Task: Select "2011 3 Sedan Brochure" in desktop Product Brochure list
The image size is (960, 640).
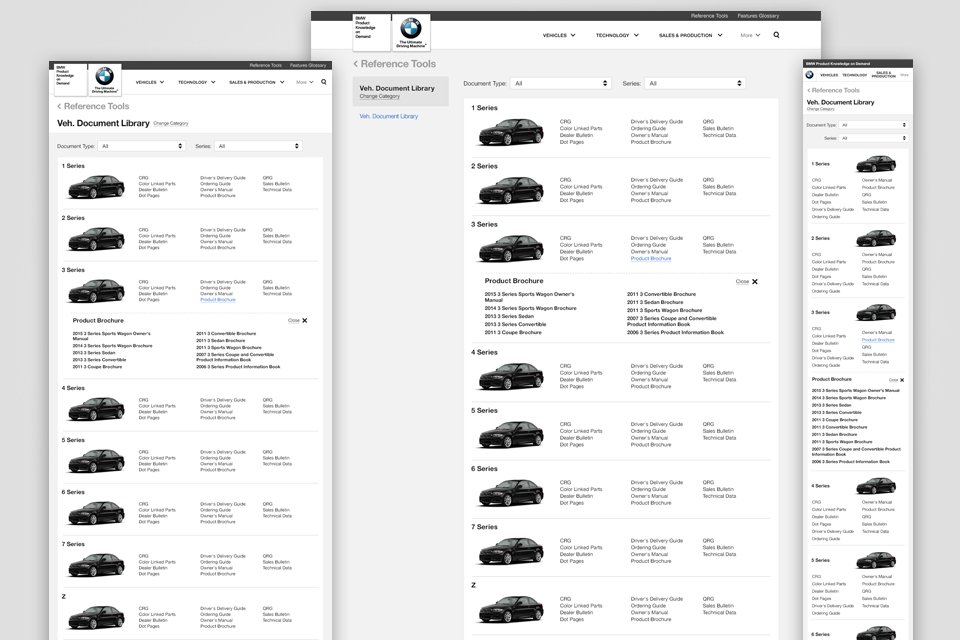Action: 655,303
